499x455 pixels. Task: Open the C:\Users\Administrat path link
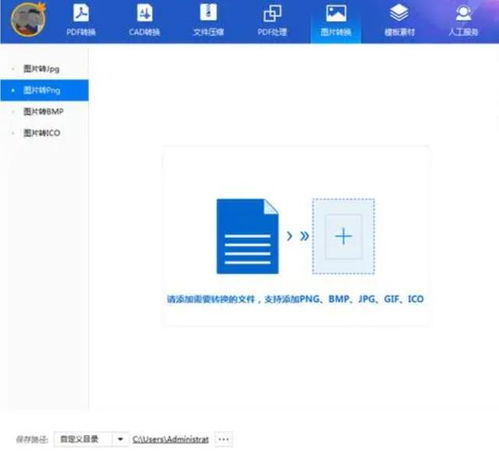click(x=170, y=439)
